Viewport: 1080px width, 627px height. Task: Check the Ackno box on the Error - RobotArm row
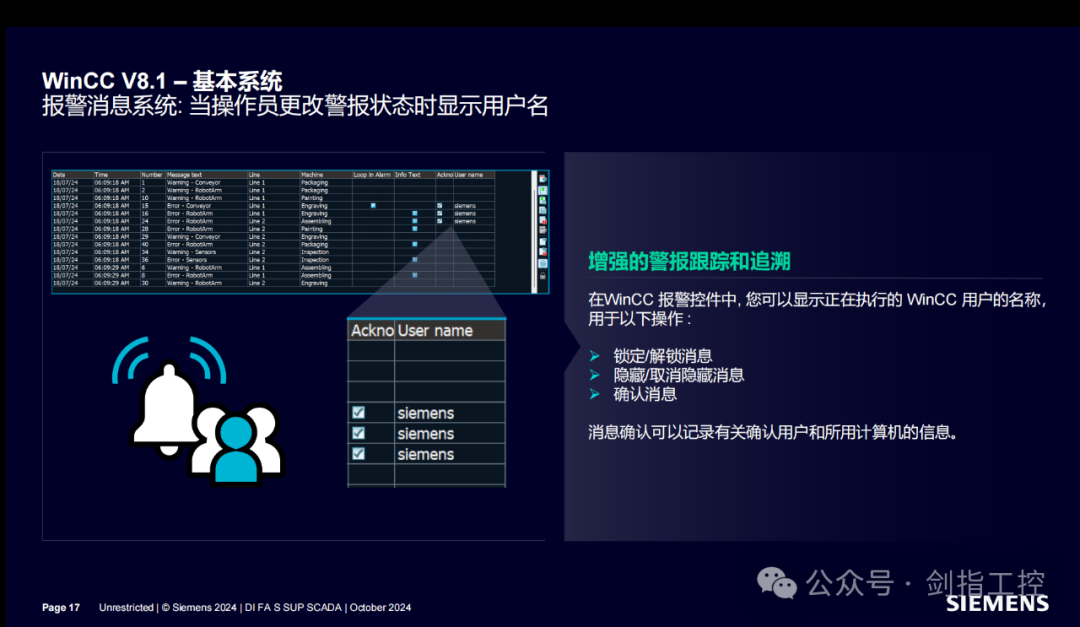[439, 214]
